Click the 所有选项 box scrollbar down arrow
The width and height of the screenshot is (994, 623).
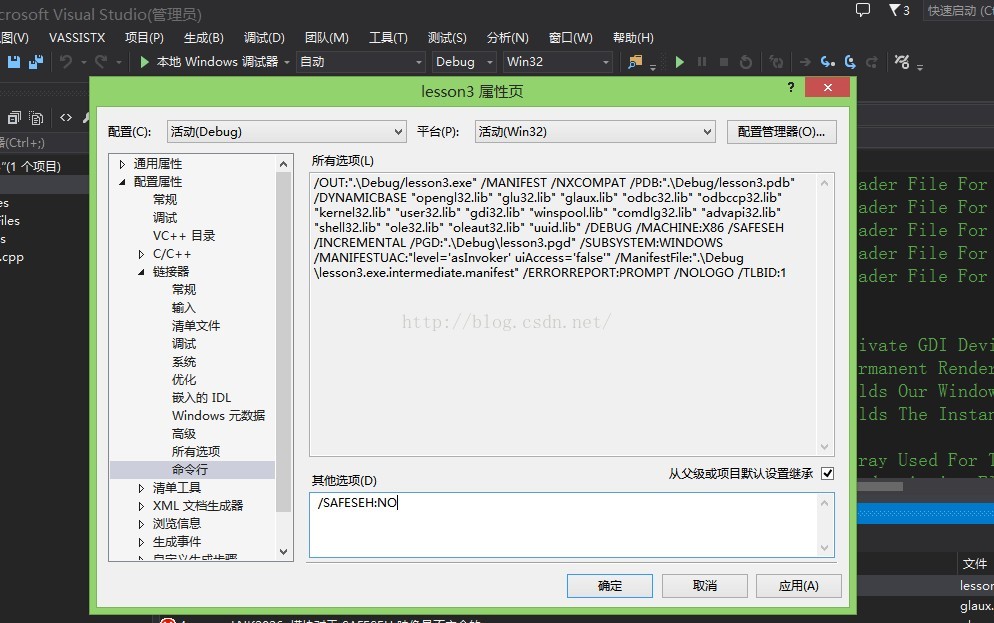pos(824,446)
